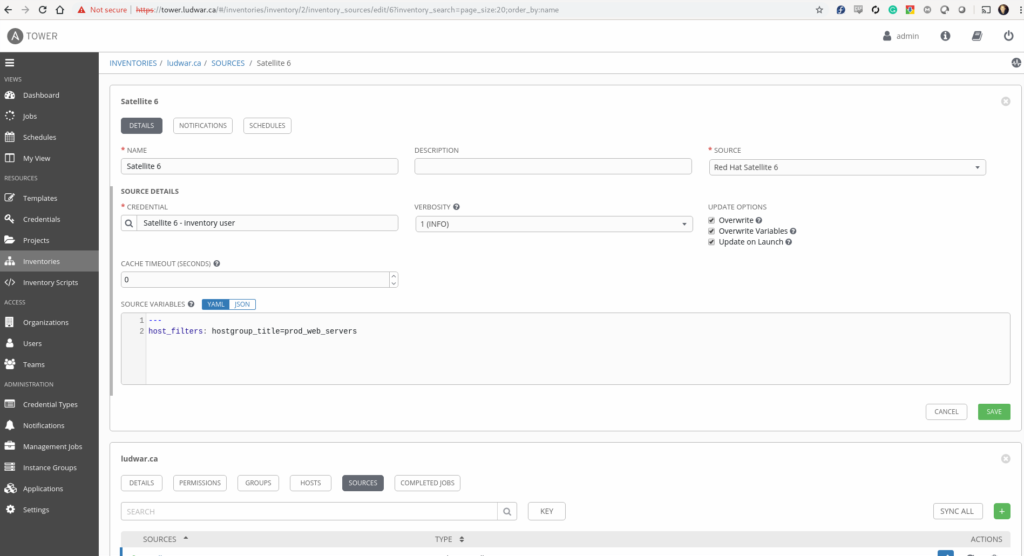Select the Satellite 6 DETAILS tab
1024x556 pixels.
click(x=141, y=125)
